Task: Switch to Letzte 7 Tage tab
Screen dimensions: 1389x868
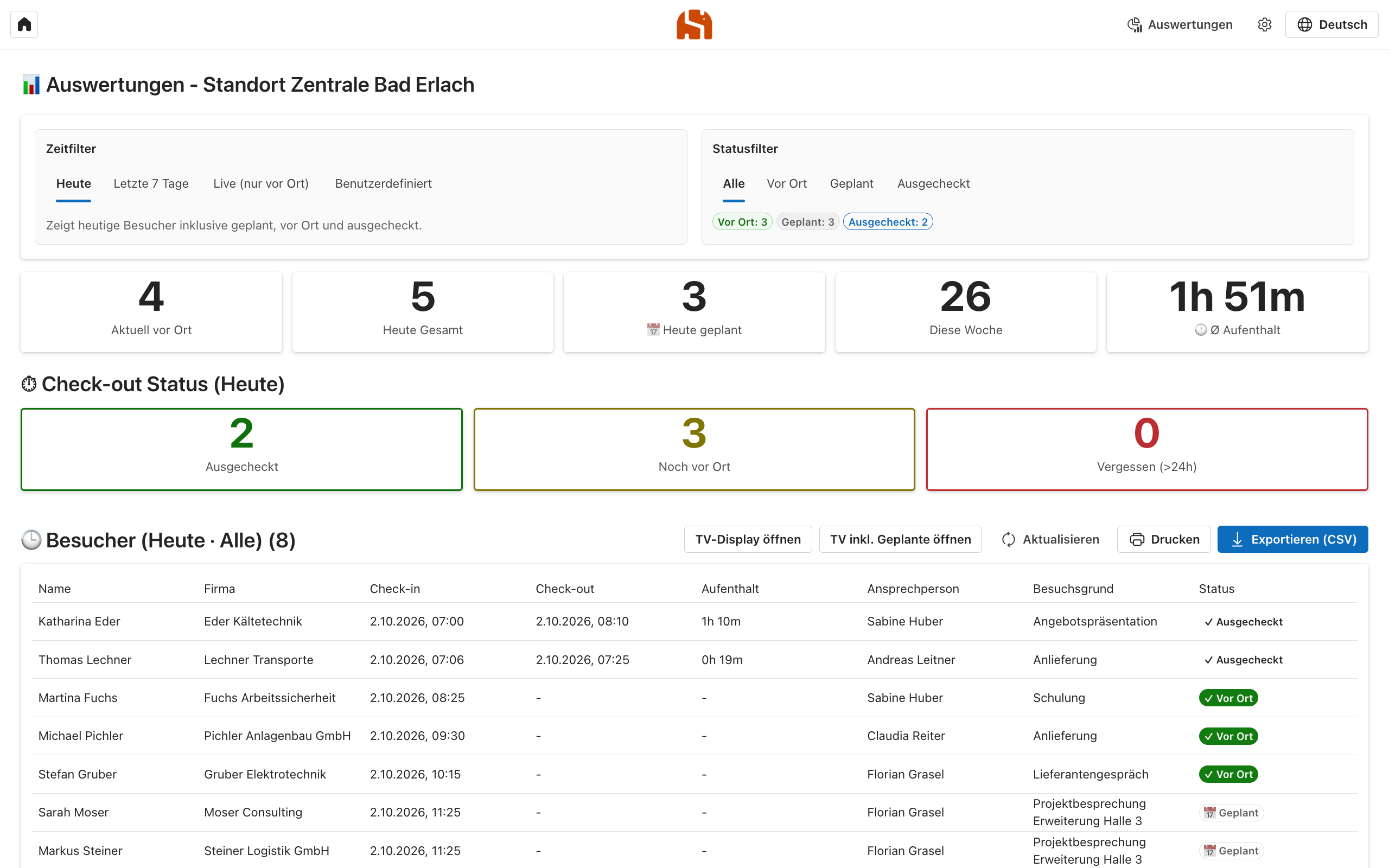Action: coord(151,184)
